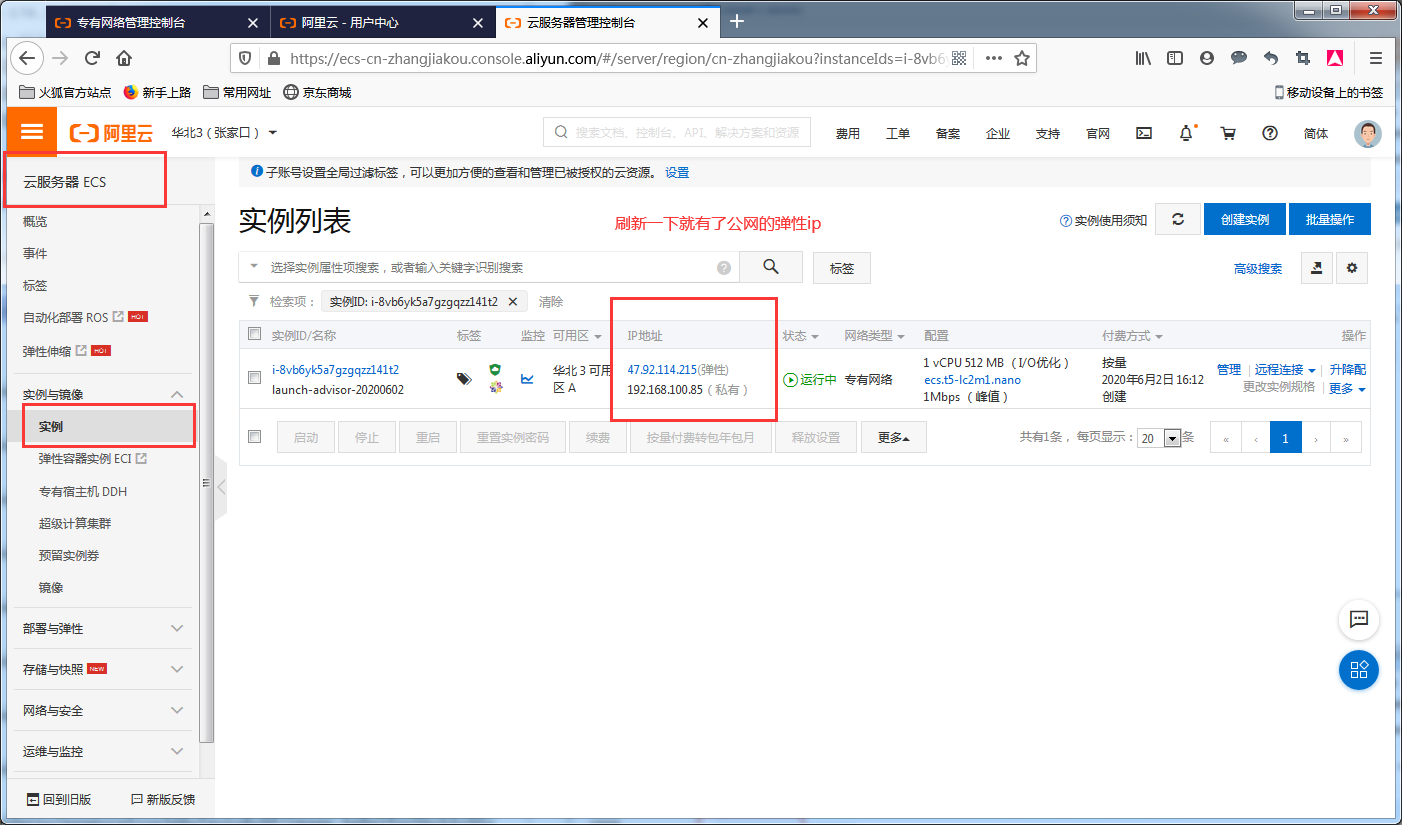Select the launch-advisor-20200602 instance checkbox
Screen dimensions: 1402x825
point(254,379)
